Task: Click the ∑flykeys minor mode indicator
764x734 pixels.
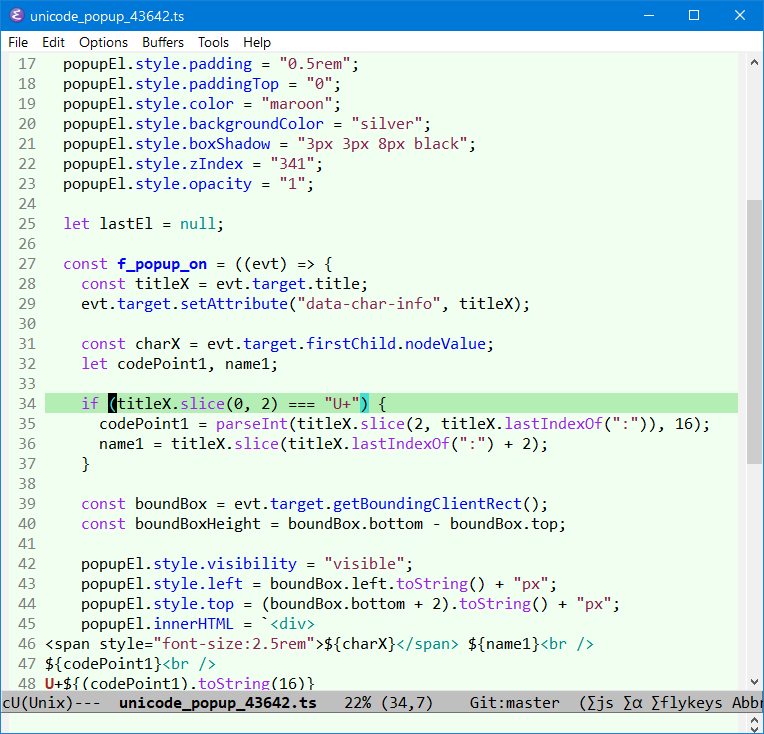Action: pyautogui.click(x=687, y=703)
